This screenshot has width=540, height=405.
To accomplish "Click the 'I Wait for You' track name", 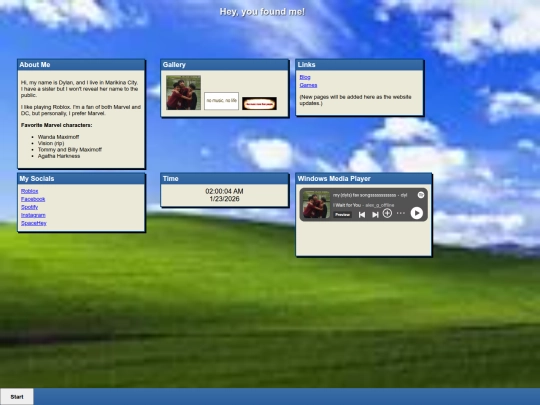I will [x=347, y=205].
